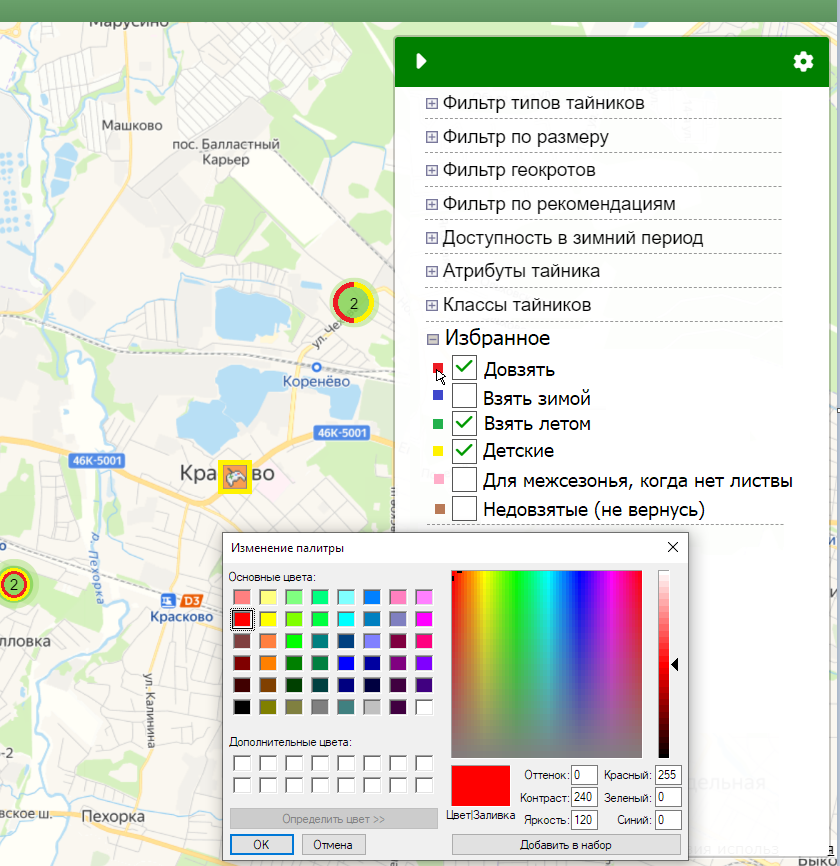Uncheck the Довзять checkbox
The width and height of the screenshot is (840, 866).
(464, 369)
